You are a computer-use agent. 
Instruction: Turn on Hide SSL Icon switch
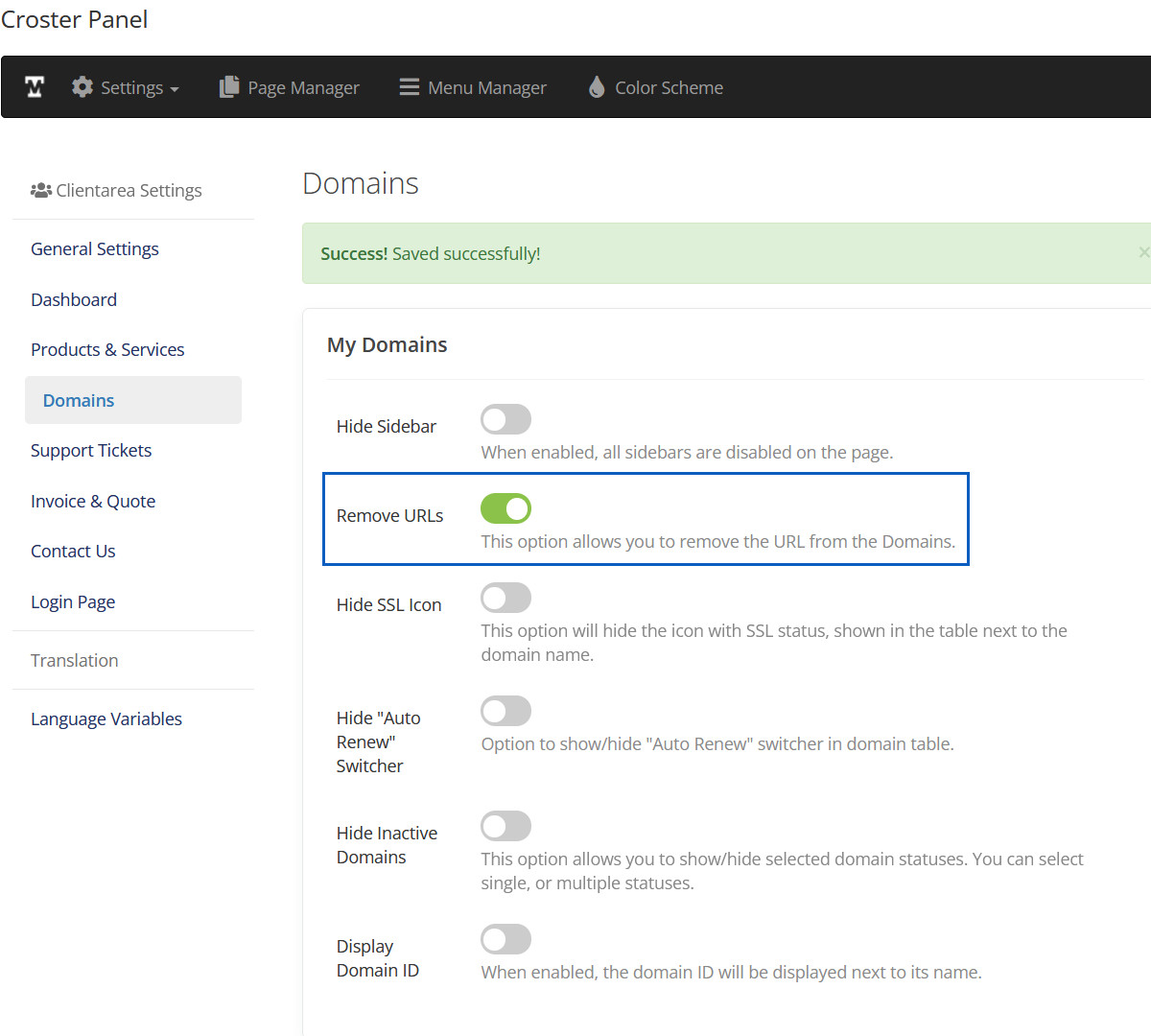coord(505,598)
